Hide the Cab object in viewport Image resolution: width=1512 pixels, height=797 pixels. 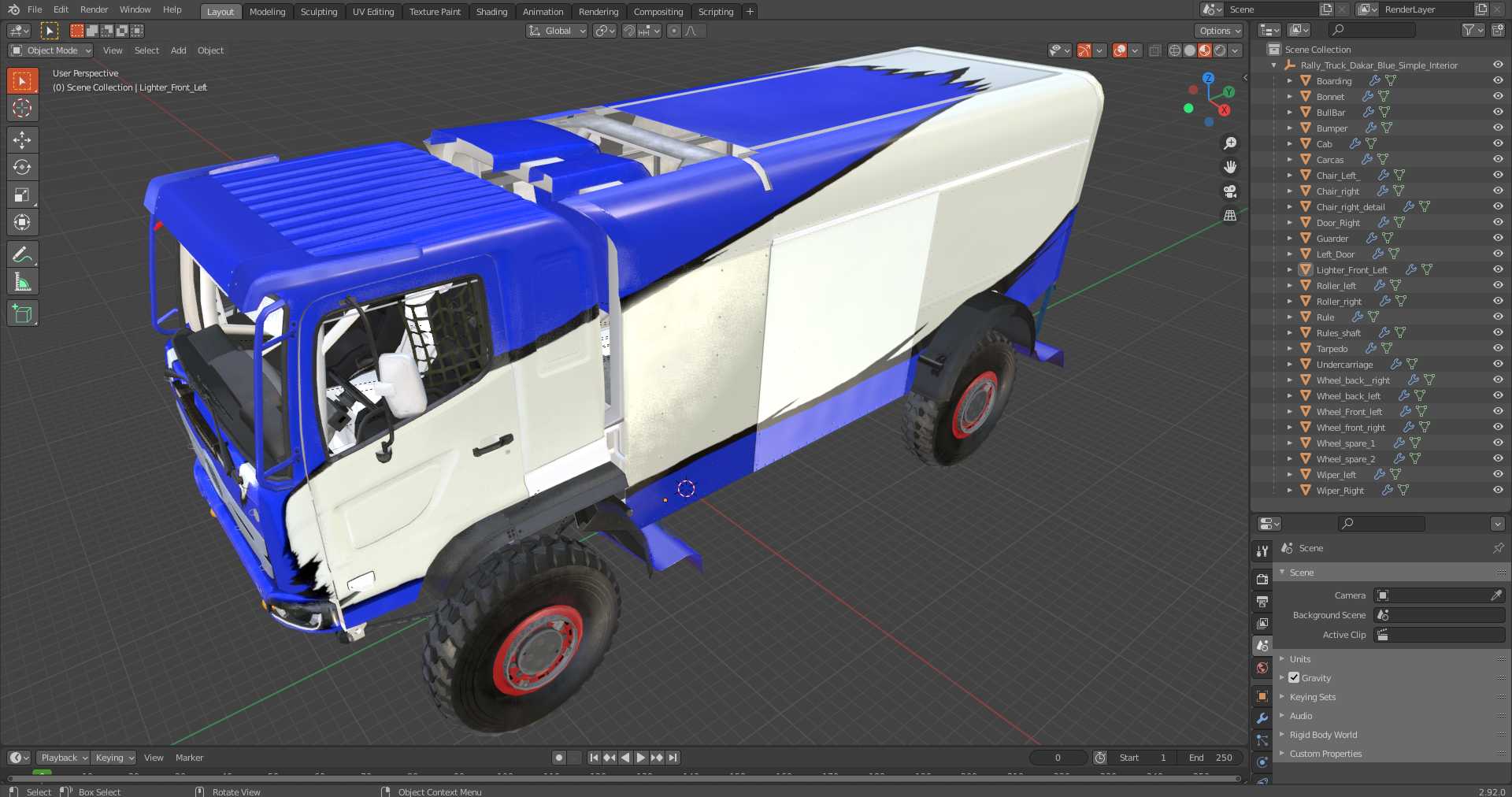pyautogui.click(x=1498, y=143)
